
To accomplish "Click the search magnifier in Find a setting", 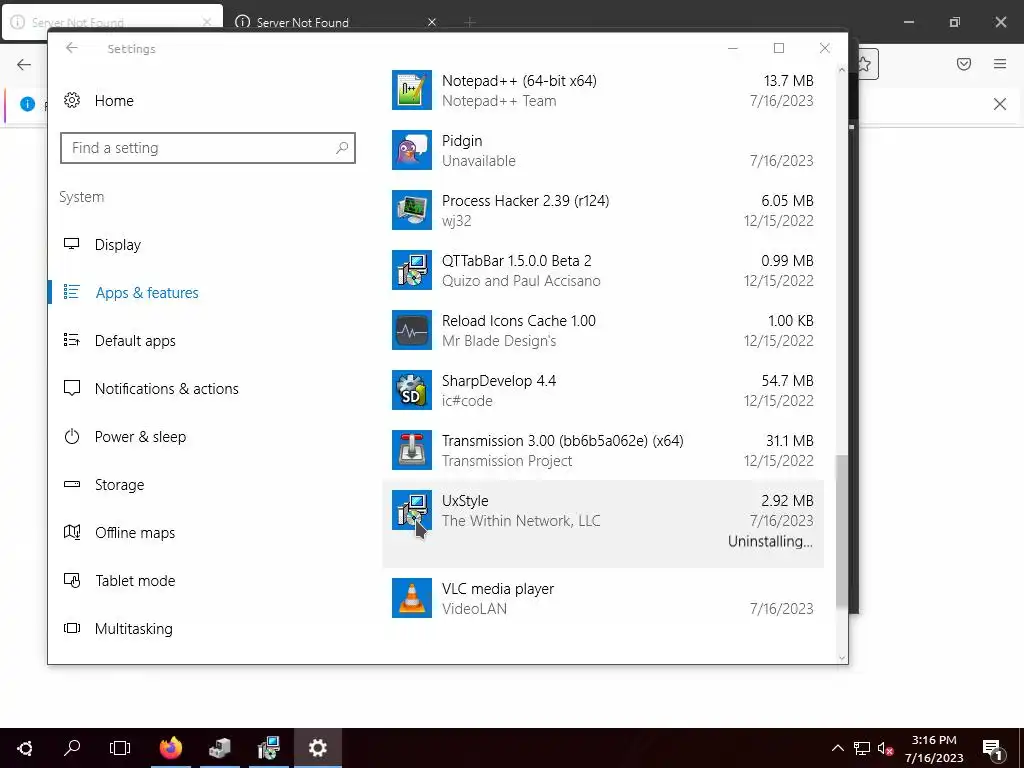I will click(342, 148).
